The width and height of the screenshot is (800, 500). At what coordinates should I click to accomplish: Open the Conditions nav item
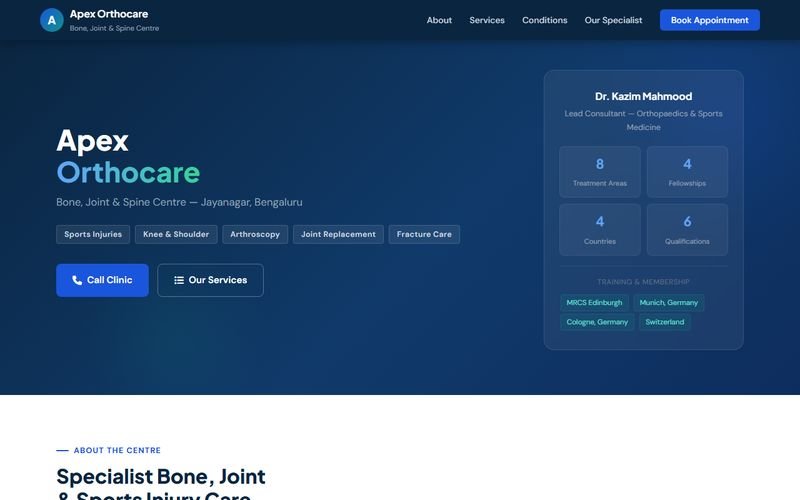(544, 20)
